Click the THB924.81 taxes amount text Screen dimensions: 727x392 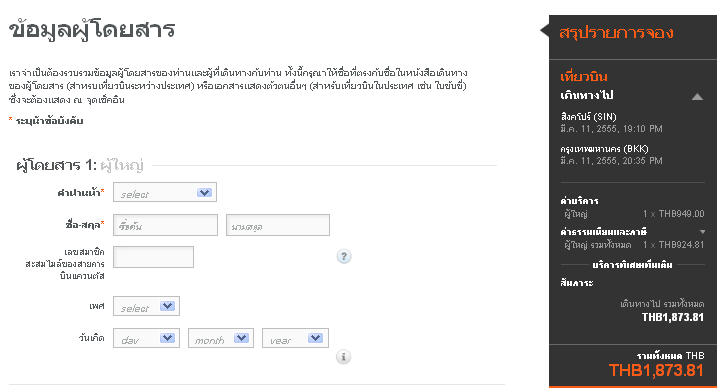tap(681, 245)
